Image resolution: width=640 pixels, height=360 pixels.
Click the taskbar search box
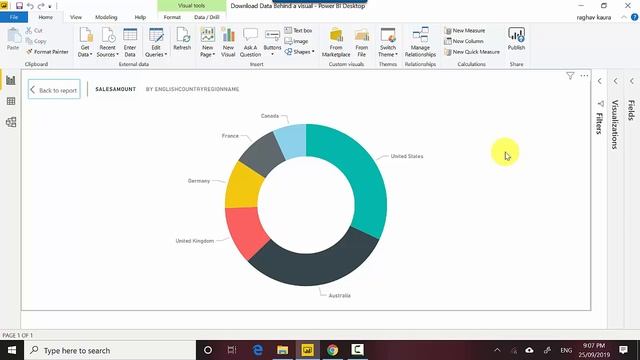(x=110, y=350)
